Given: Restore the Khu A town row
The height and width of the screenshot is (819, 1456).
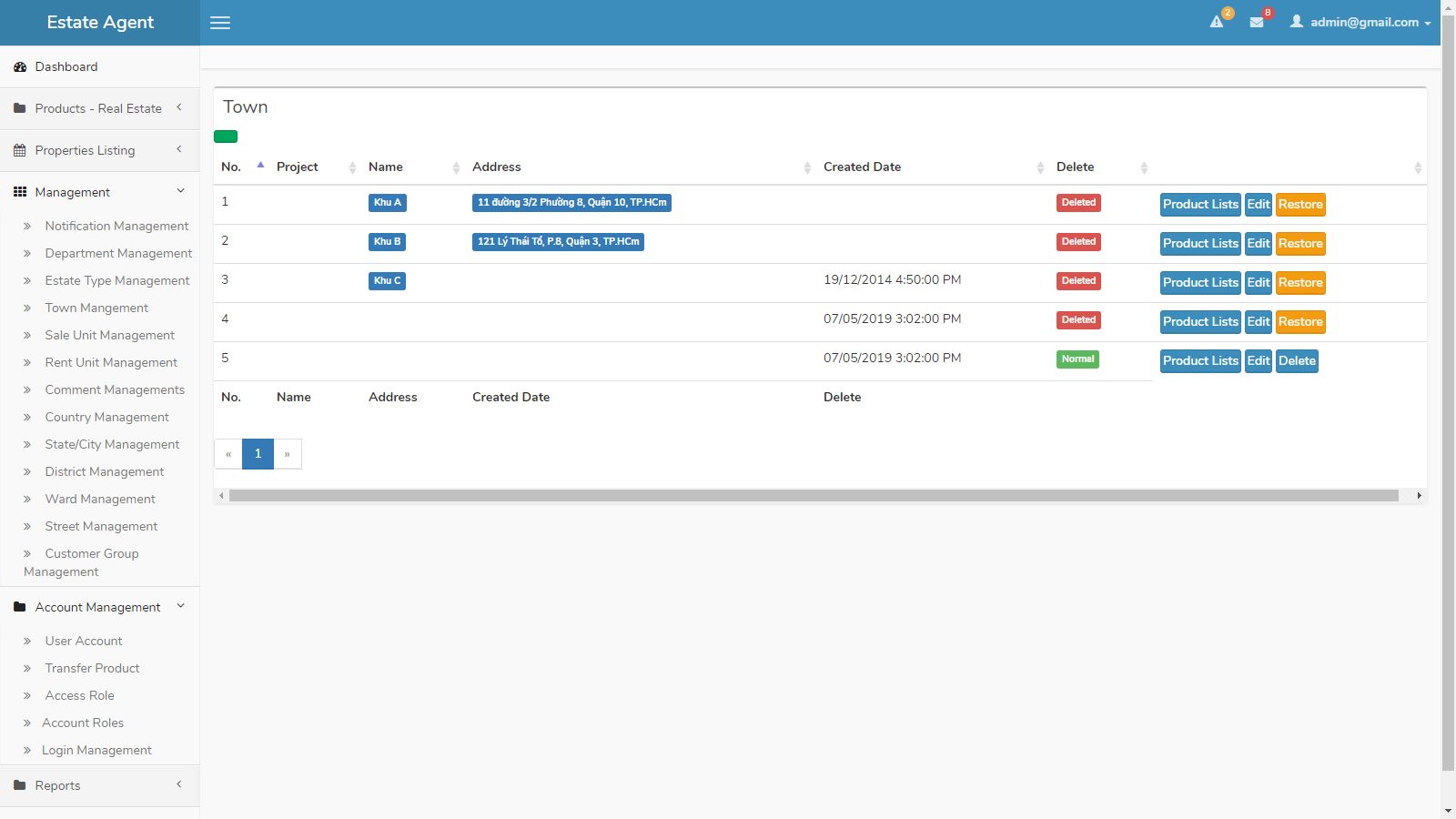Looking at the screenshot, I should [x=1299, y=205].
